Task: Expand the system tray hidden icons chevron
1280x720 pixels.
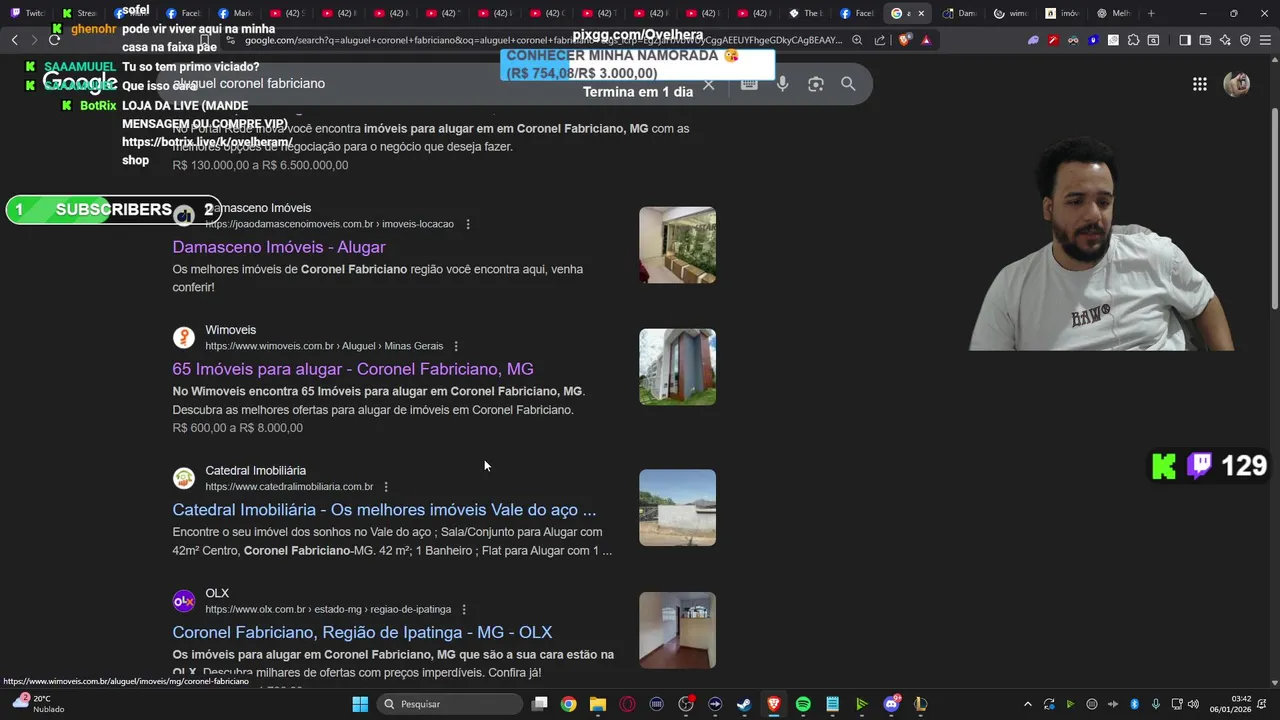Action: pos(1028,704)
